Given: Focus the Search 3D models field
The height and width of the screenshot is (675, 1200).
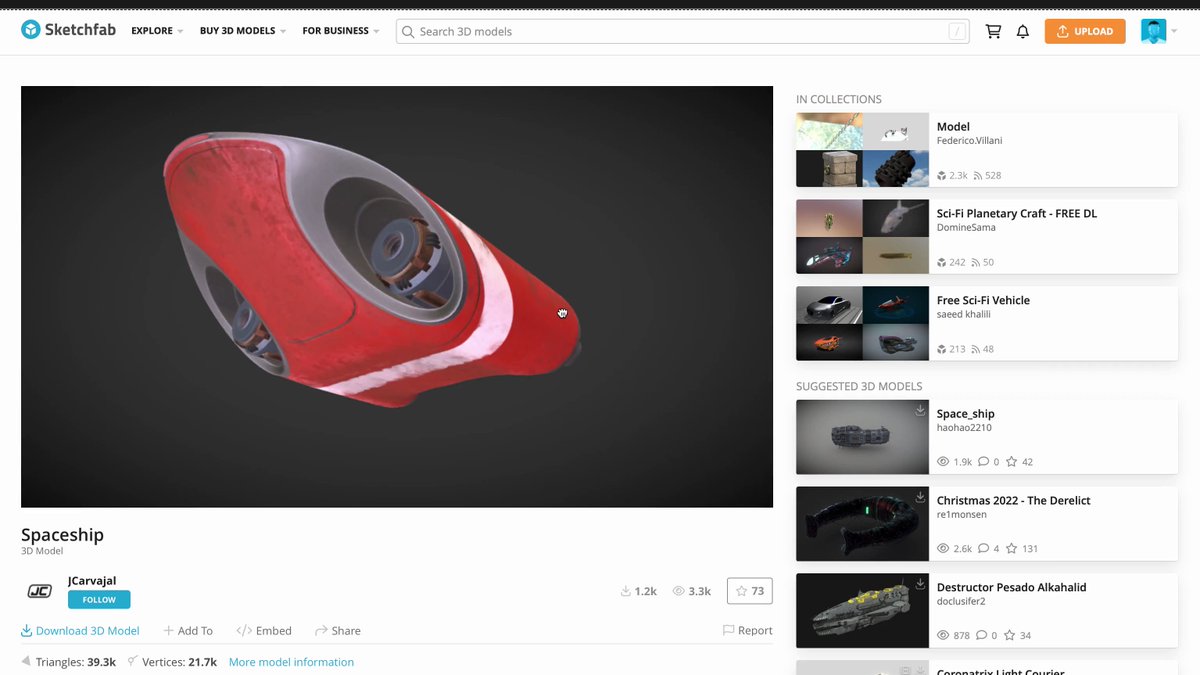Looking at the screenshot, I should pyautogui.click(x=683, y=31).
